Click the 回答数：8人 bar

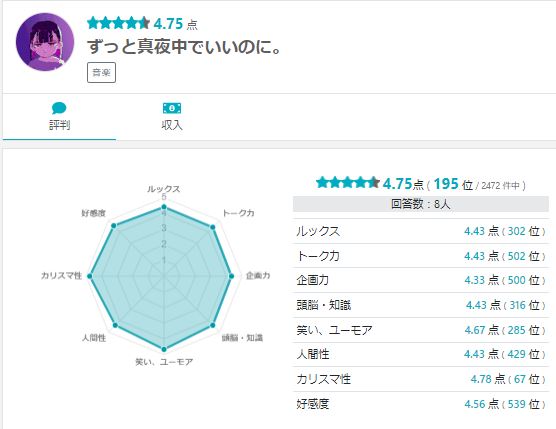click(x=421, y=204)
